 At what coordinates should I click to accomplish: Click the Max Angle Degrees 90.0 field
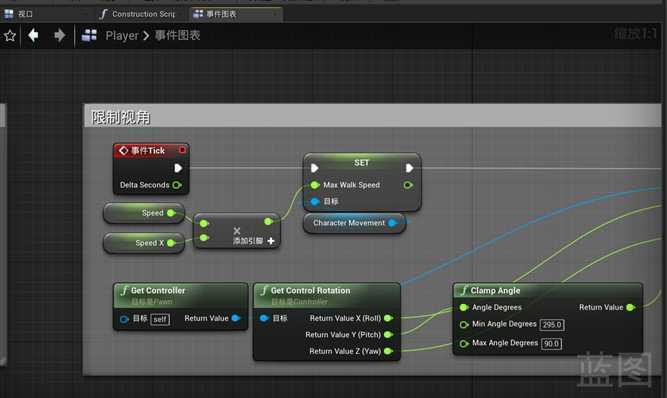(551, 344)
